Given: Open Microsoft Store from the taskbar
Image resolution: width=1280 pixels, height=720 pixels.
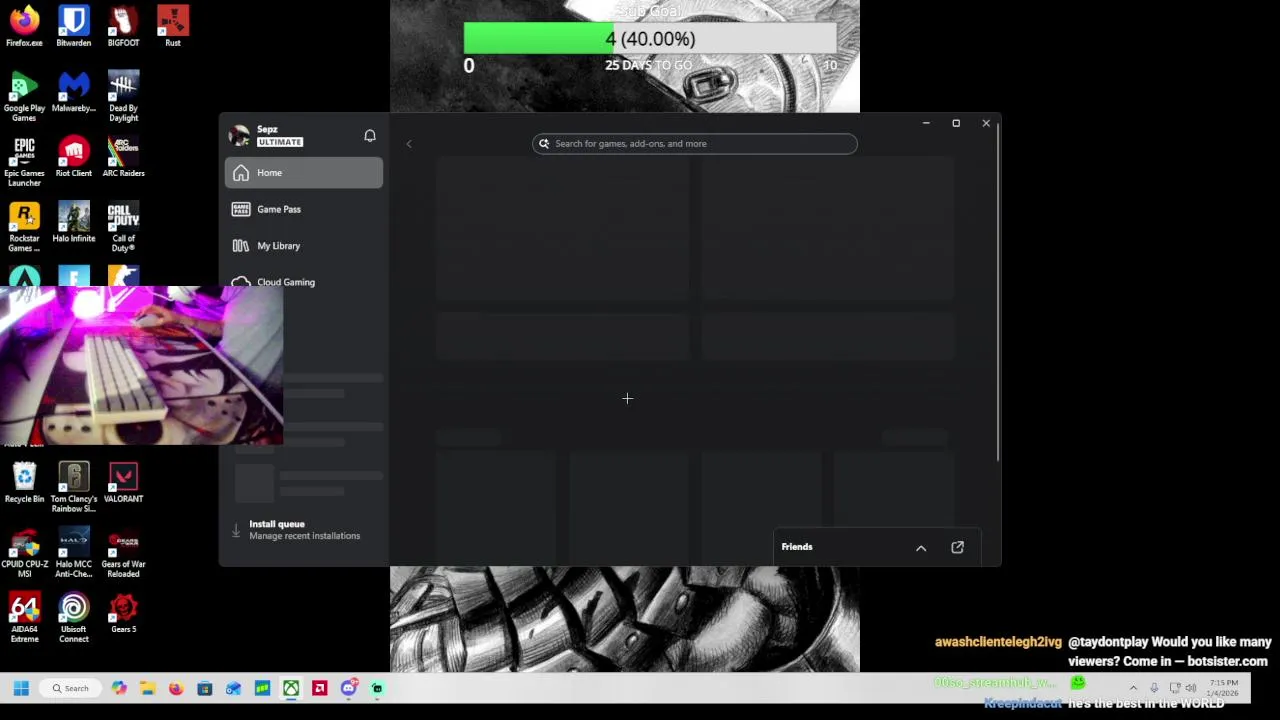Looking at the screenshot, I should point(205,689).
